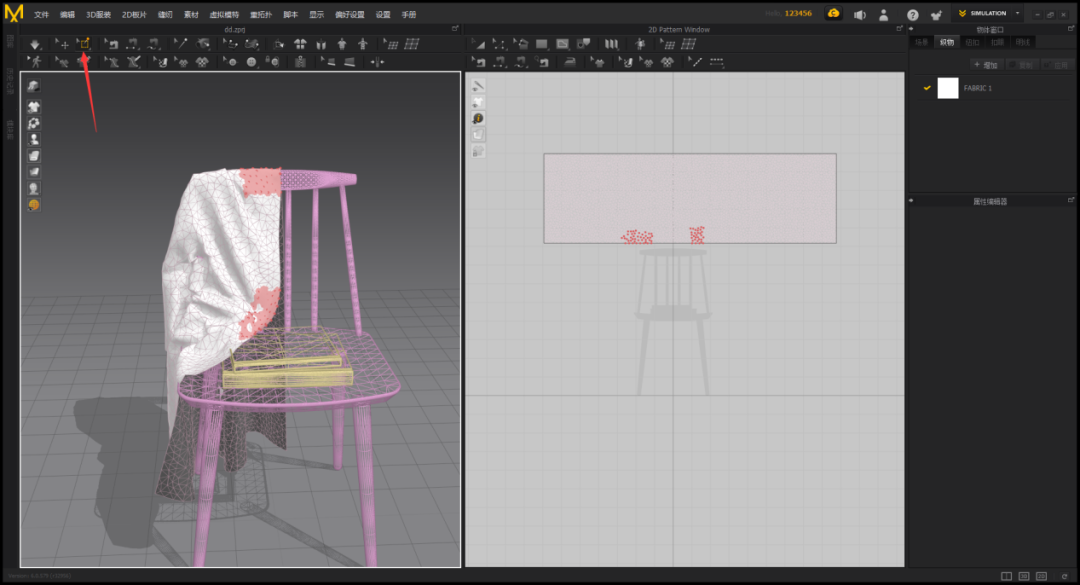Image resolution: width=1080 pixels, height=585 pixels.
Task: Switch to the 织物 (Fabric) tab
Action: [x=946, y=42]
